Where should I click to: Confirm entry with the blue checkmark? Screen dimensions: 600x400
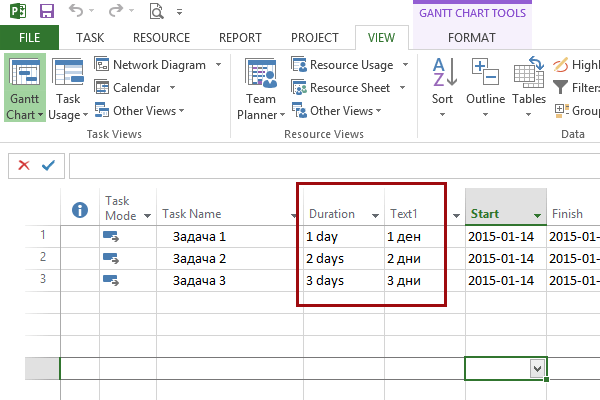(x=48, y=165)
